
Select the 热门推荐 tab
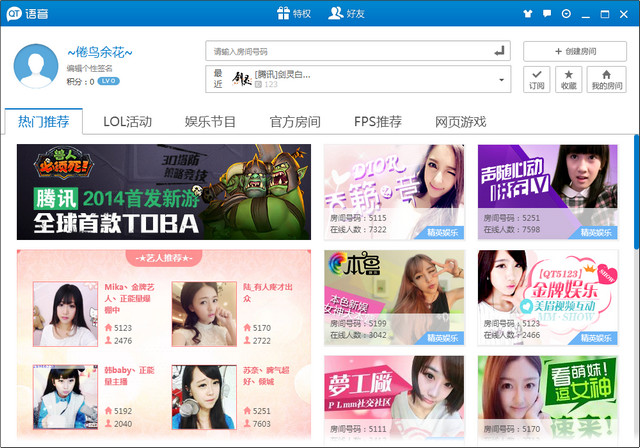tap(44, 122)
